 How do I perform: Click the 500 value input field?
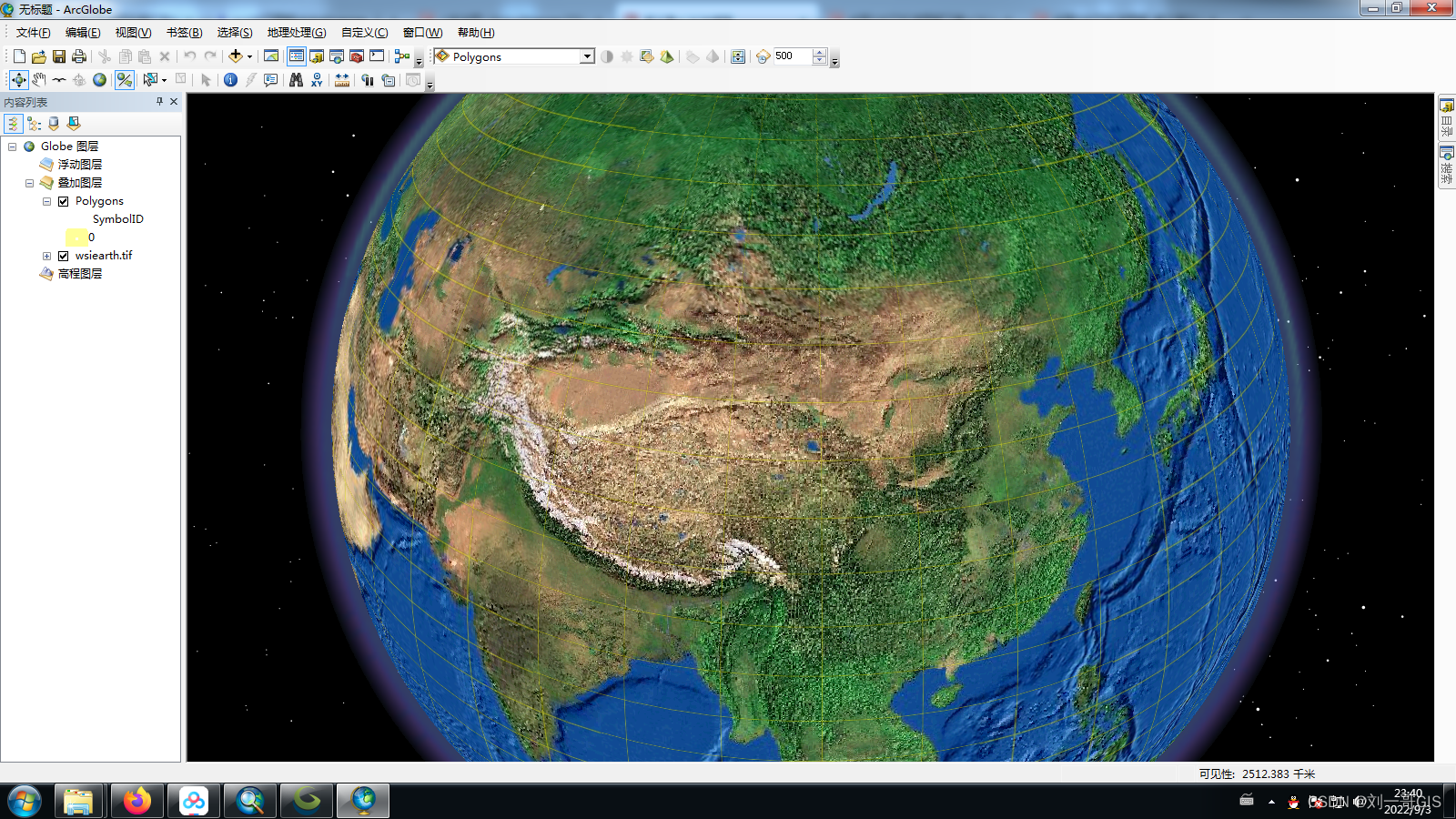[x=793, y=56]
